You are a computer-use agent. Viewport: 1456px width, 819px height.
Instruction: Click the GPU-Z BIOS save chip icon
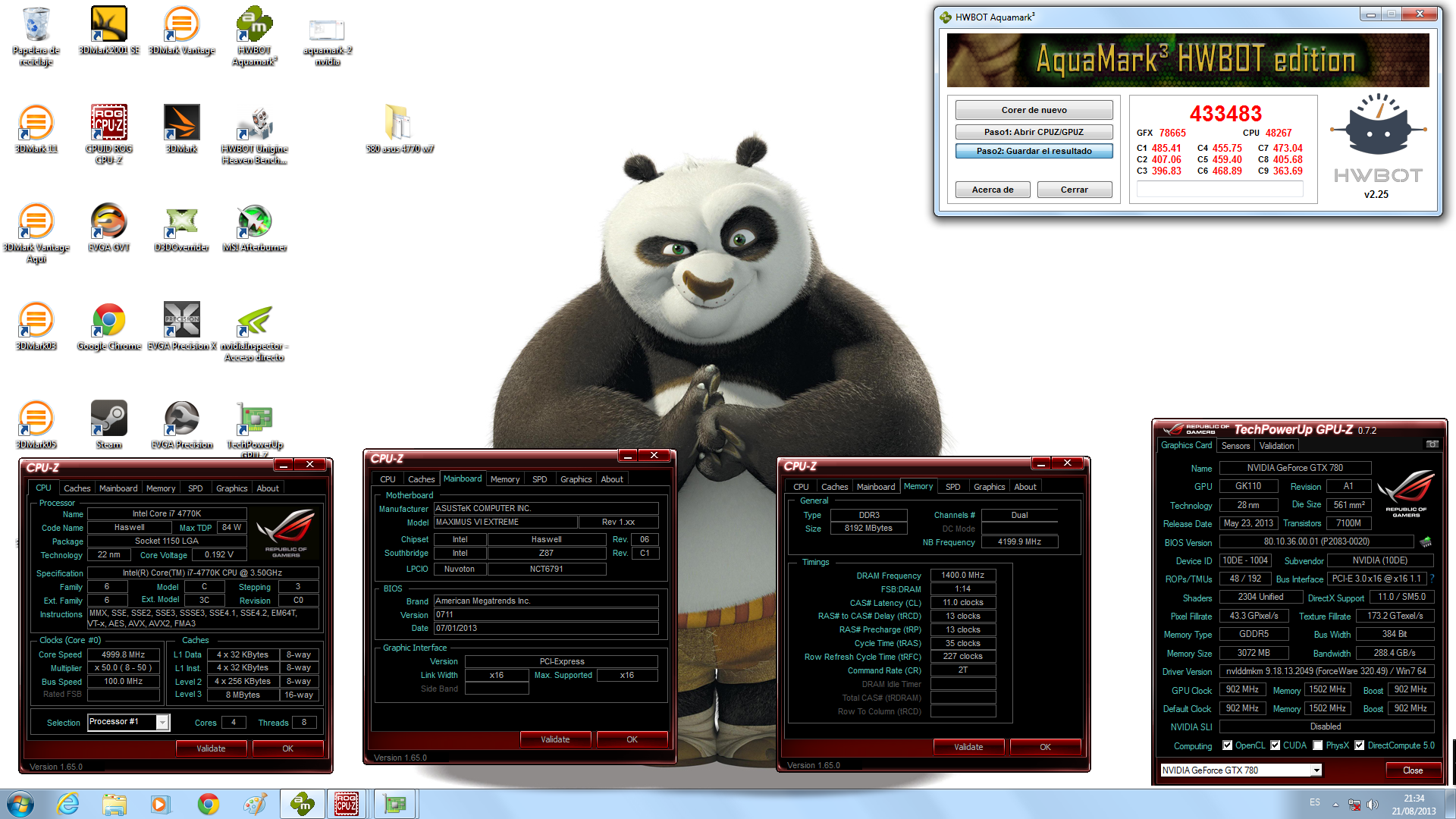(1426, 541)
